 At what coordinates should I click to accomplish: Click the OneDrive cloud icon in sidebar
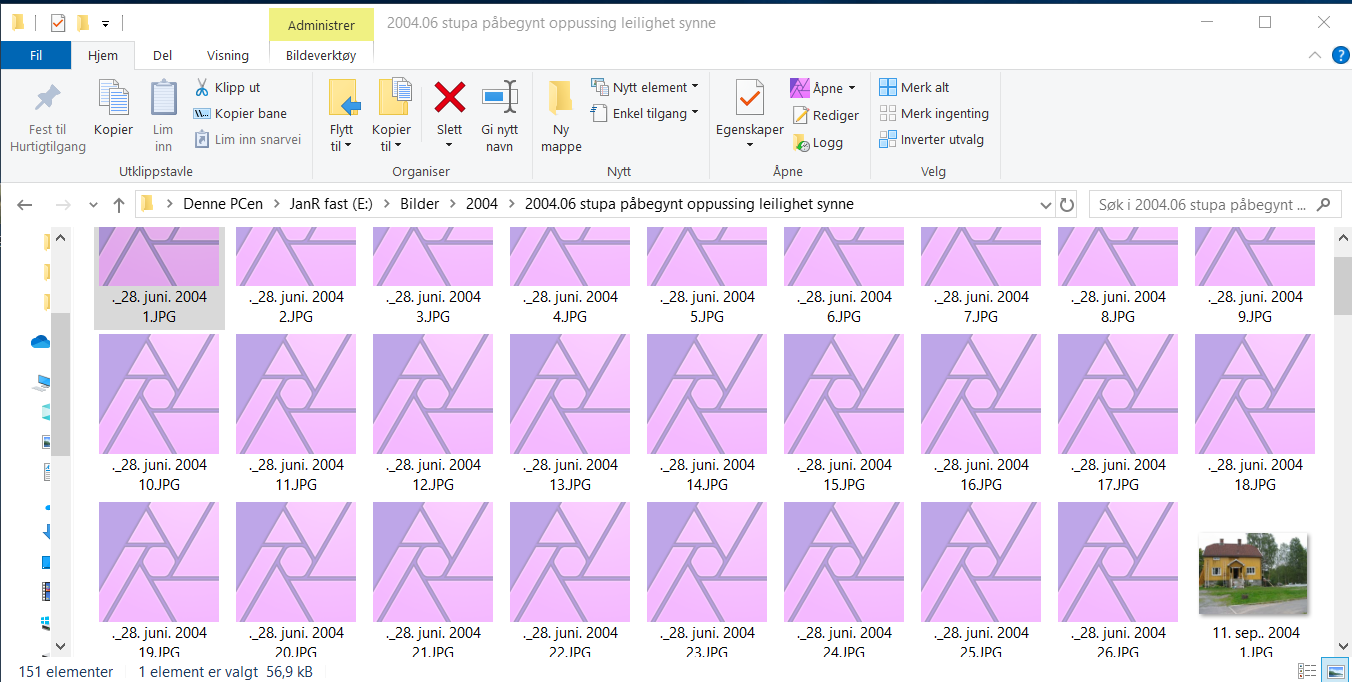(x=41, y=342)
